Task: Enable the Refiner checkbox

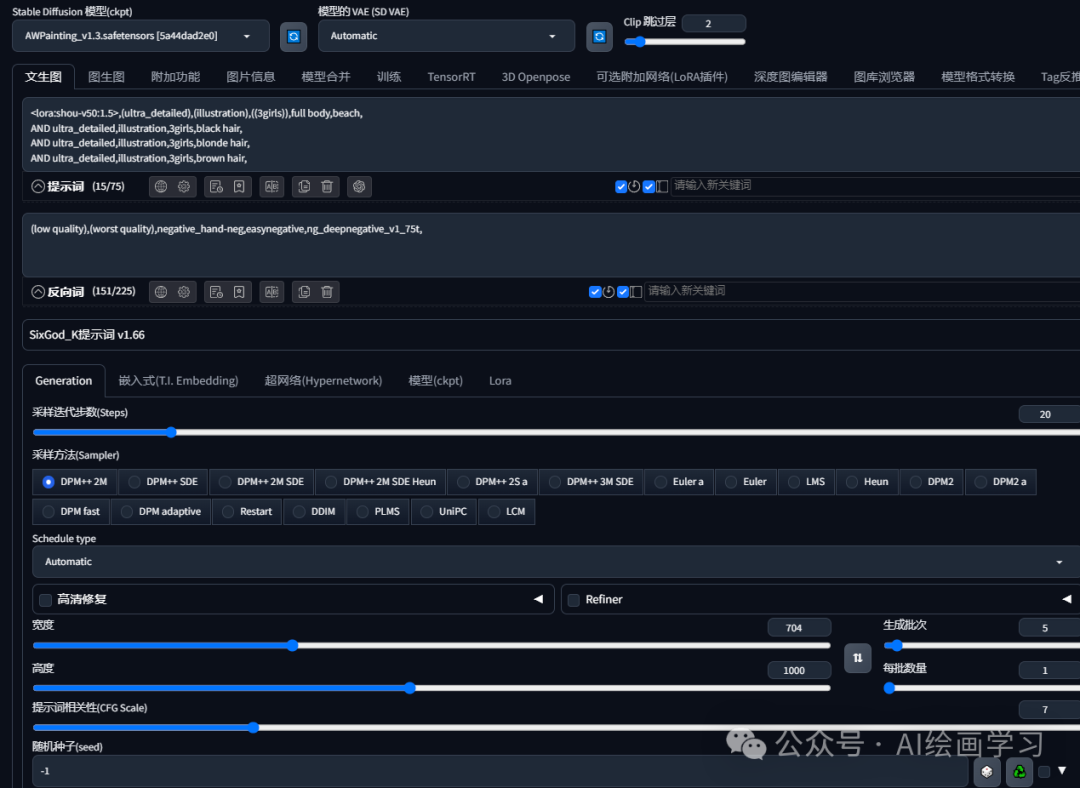Action: pos(573,599)
